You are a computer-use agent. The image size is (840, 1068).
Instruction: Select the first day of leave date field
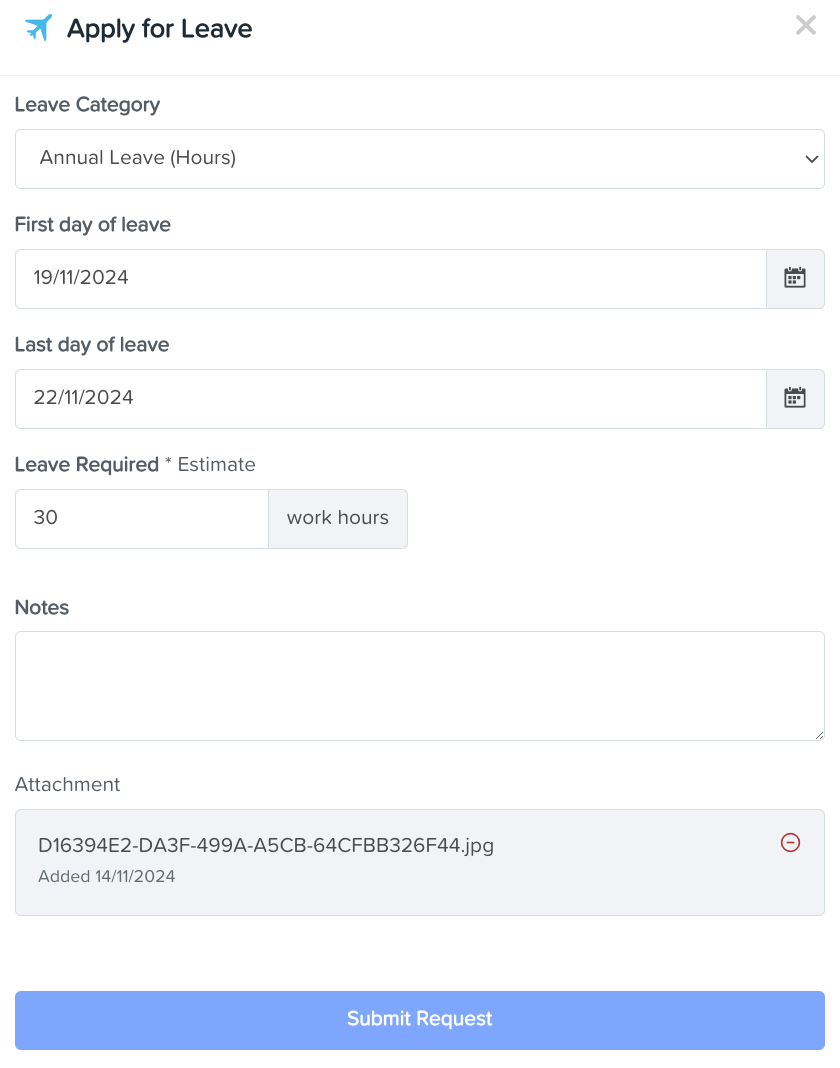[390, 278]
